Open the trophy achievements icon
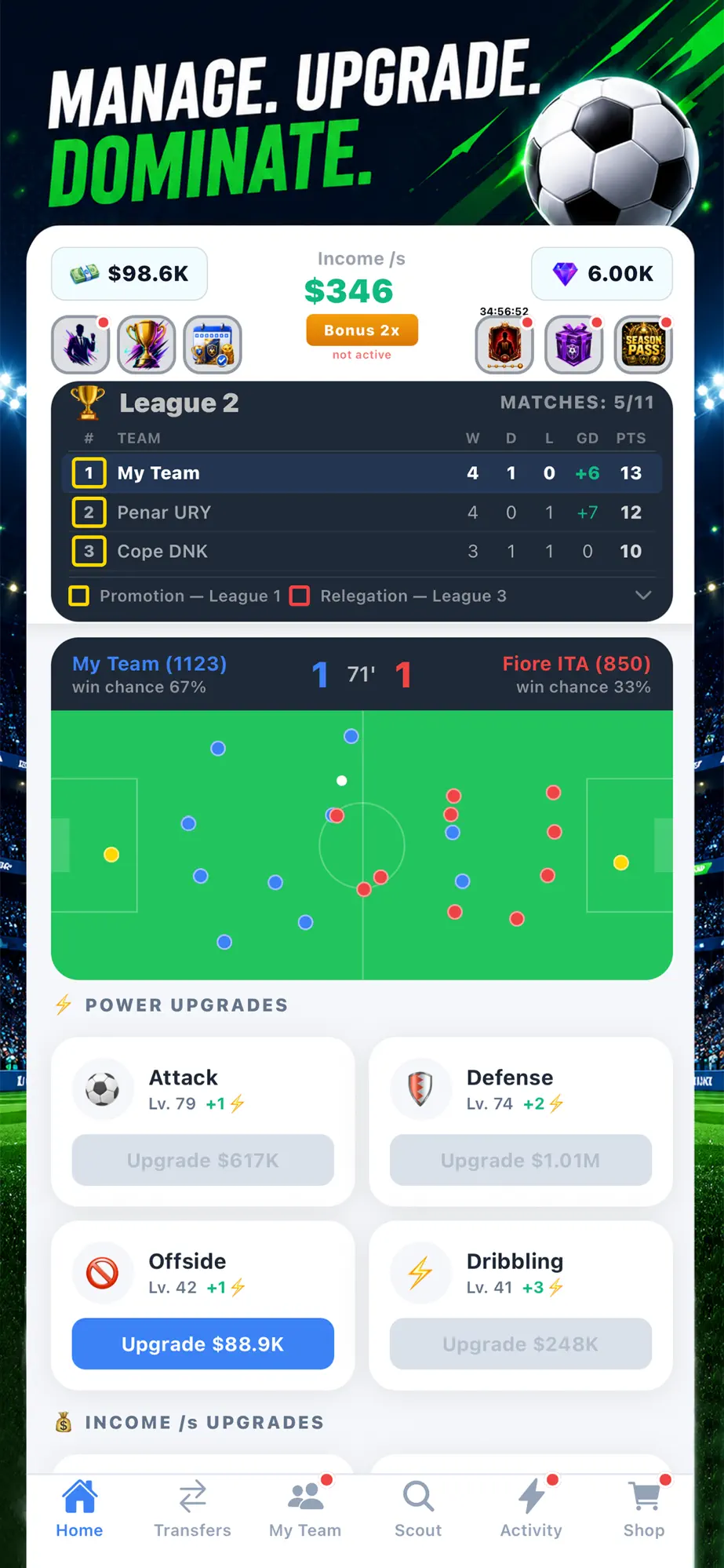 point(146,345)
